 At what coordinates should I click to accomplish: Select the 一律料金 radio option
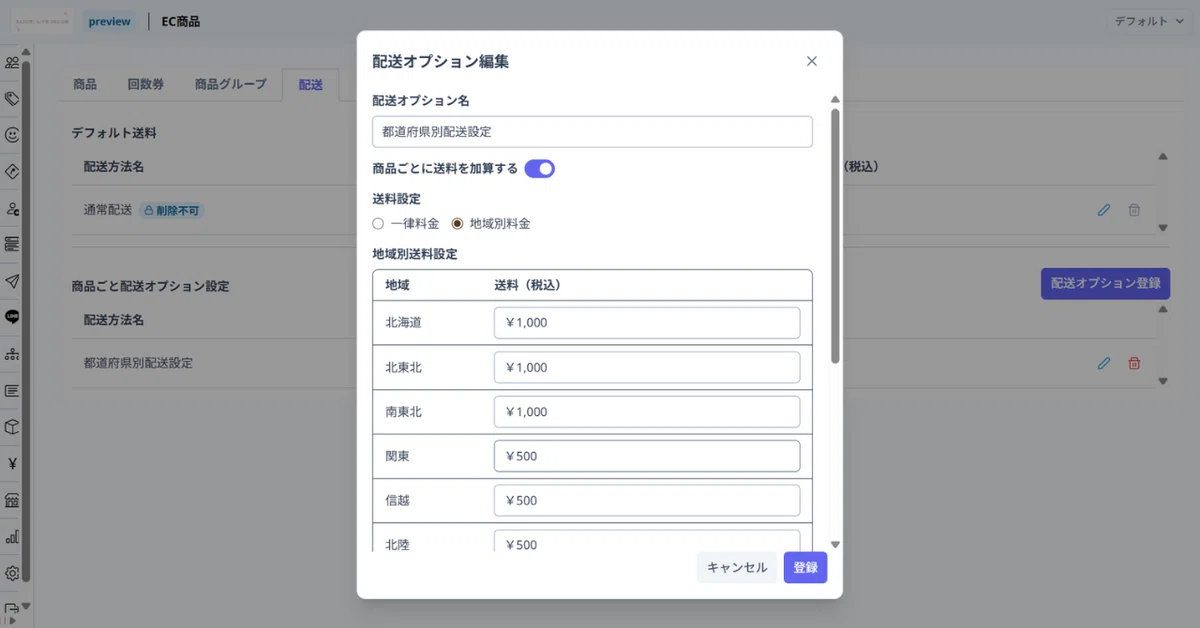pos(378,223)
